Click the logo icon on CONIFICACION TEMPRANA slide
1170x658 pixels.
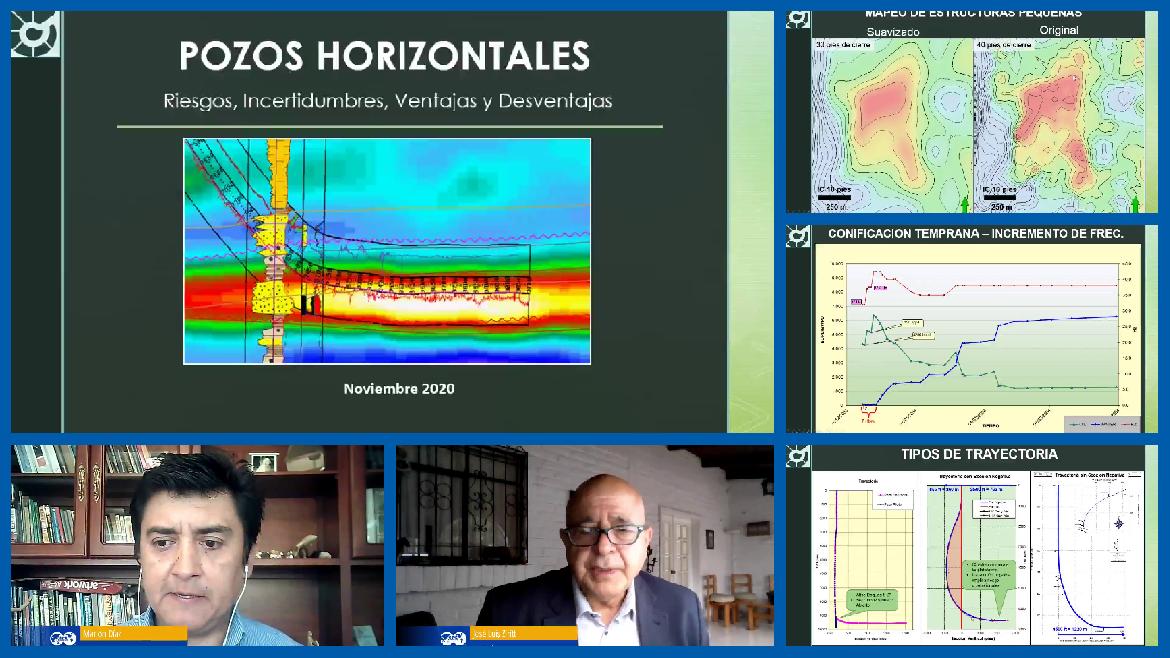pyautogui.click(x=798, y=235)
